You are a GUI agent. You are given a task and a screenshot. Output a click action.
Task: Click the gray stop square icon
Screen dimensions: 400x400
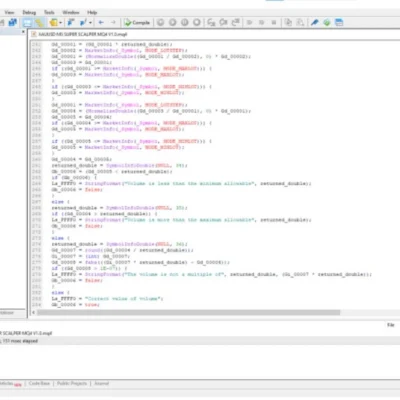[x=274, y=22]
